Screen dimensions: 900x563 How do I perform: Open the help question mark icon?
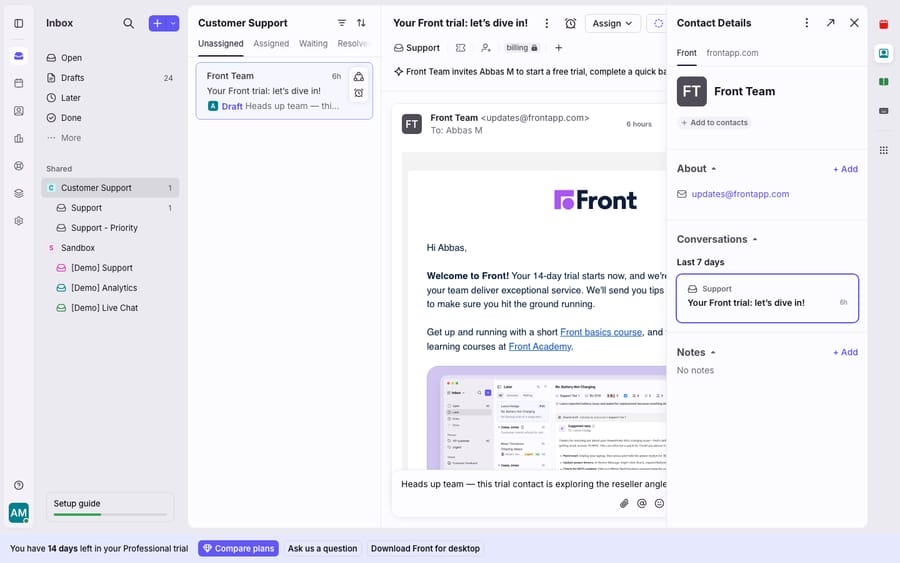pyautogui.click(x=18, y=486)
